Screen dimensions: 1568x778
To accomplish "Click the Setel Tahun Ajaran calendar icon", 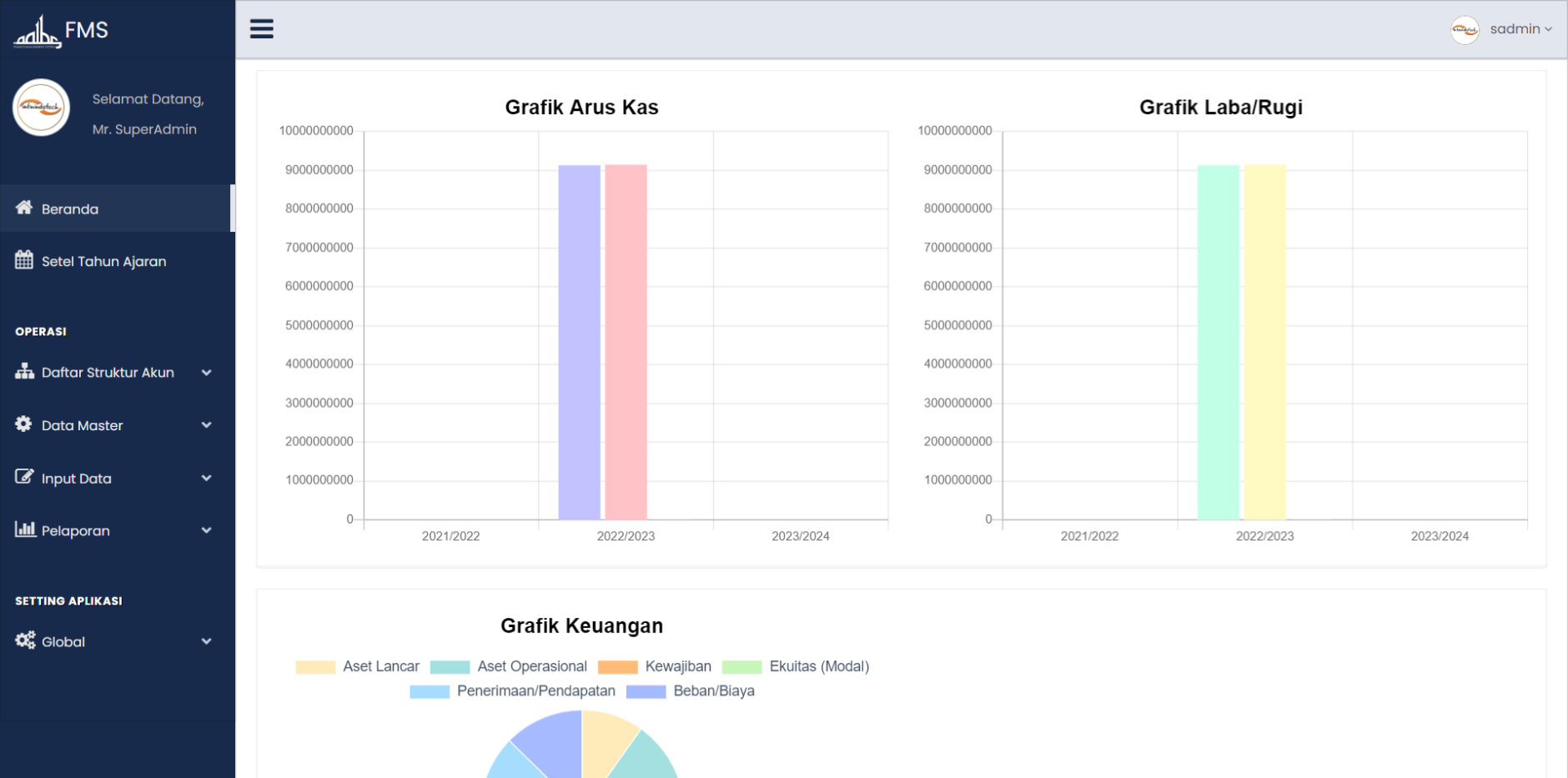I will [24, 260].
